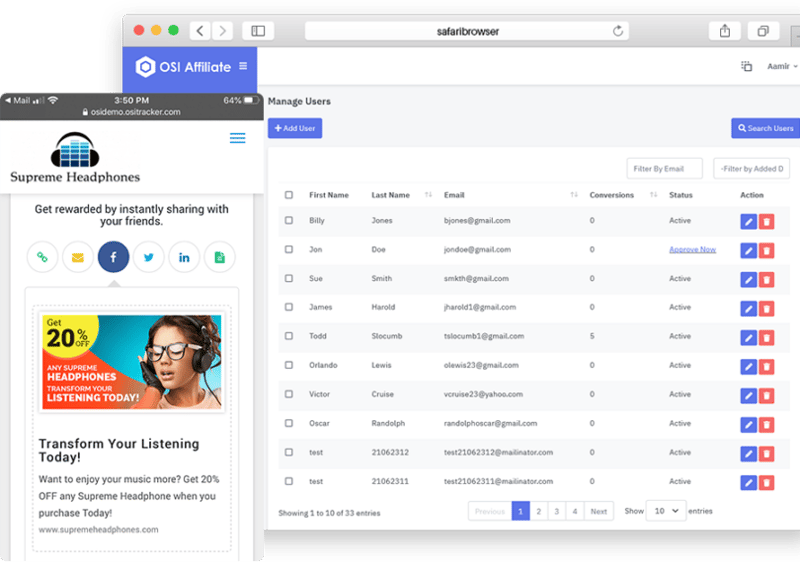The height and width of the screenshot is (562, 800).
Task: Check the box for Billy Jones
Action: coord(289,220)
